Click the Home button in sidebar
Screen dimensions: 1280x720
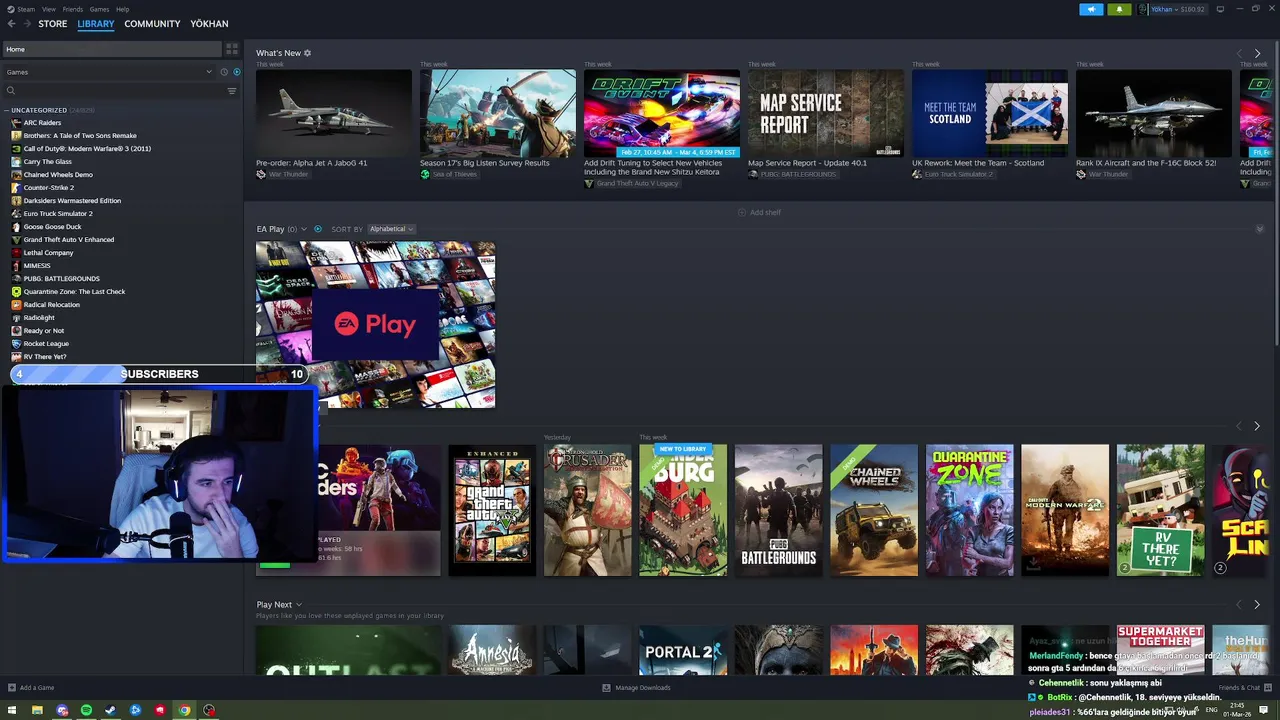click(x=111, y=49)
